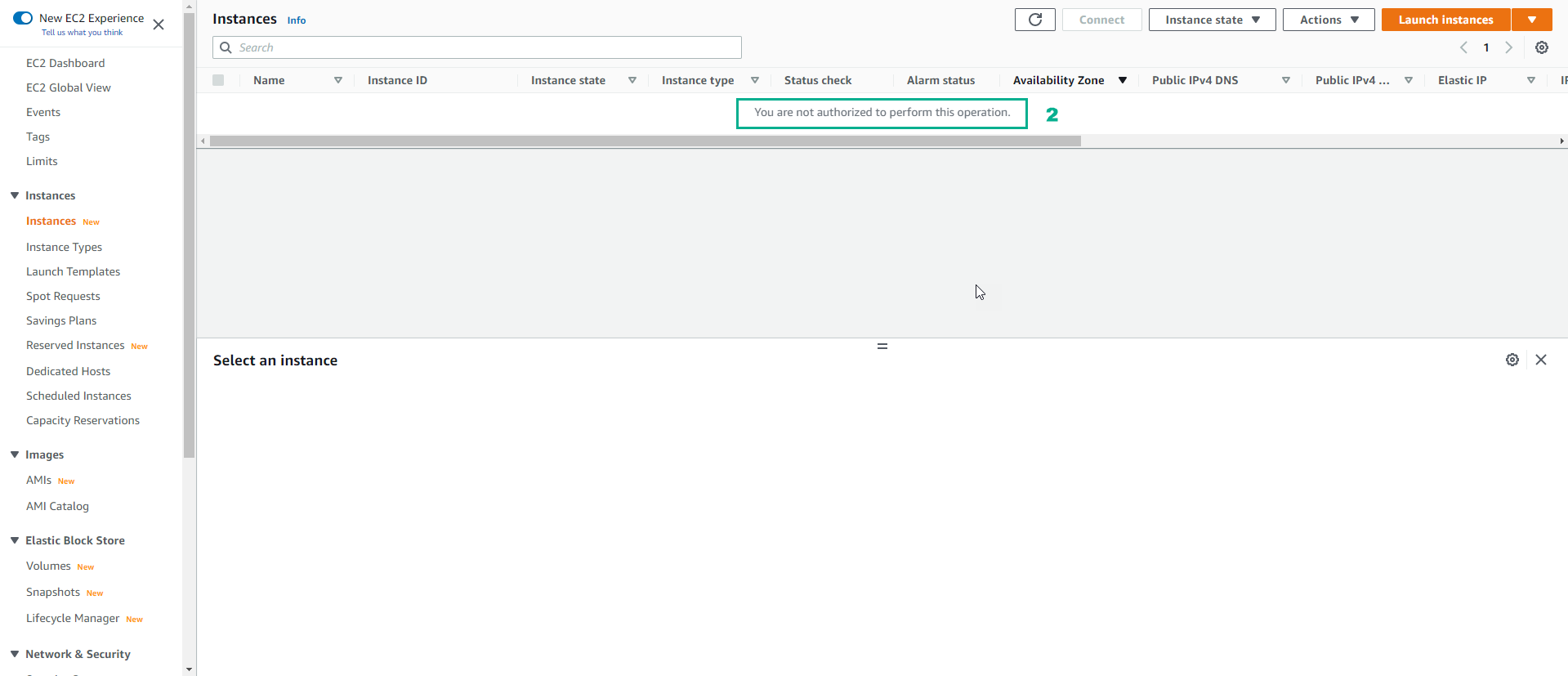Sort by Elastic IP column arrow
Image resolution: width=1568 pixels, height=676 pixels.
point(1531,80)
